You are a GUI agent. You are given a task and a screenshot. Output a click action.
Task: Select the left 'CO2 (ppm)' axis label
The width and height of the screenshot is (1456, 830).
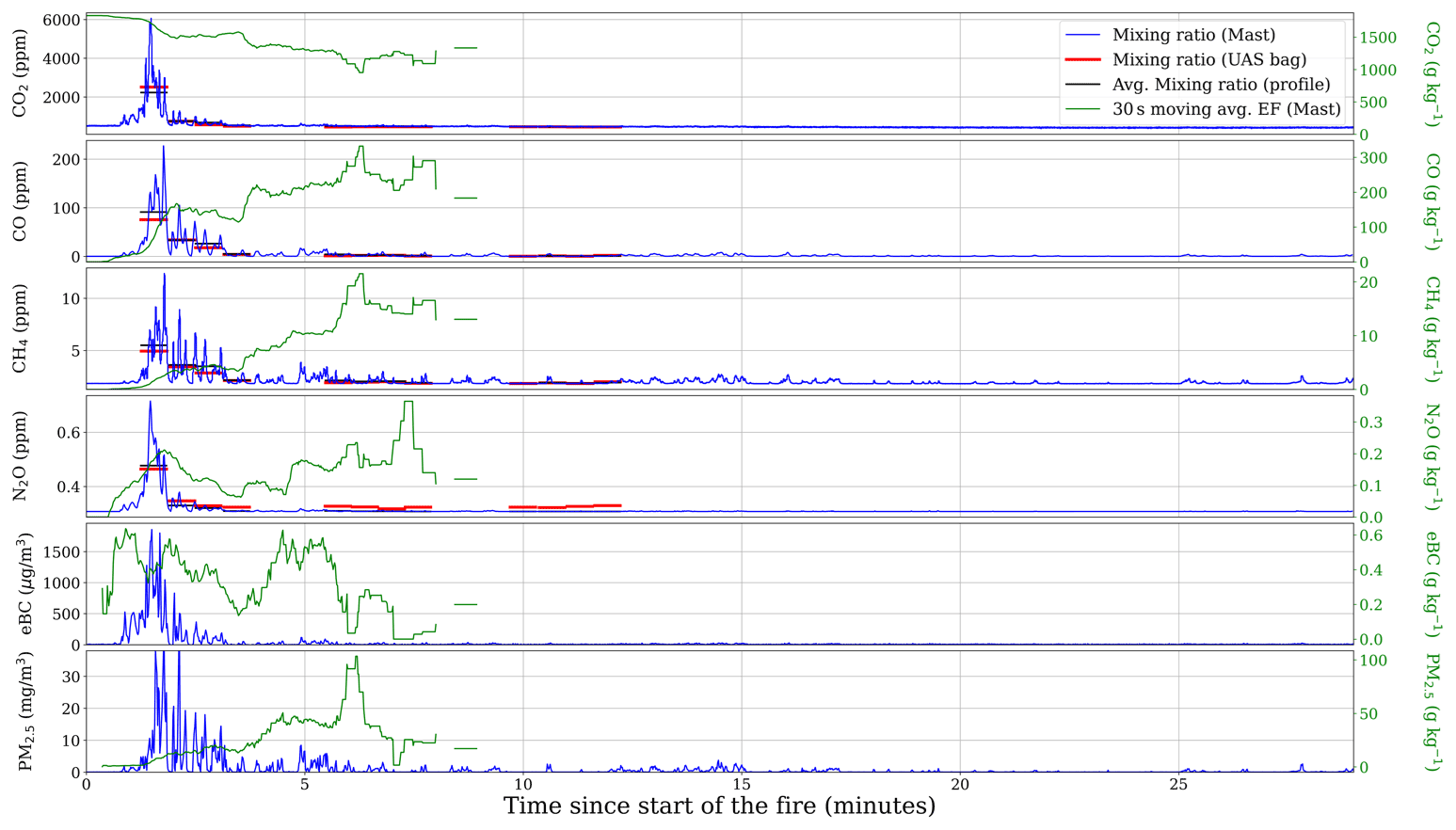20,73
